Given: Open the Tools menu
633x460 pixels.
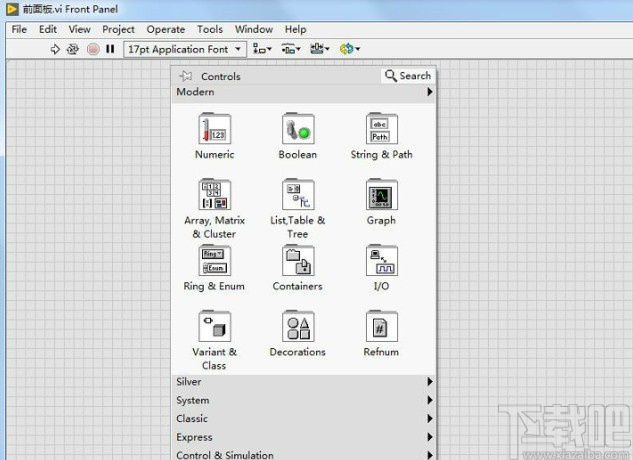Looking at the screenshot, I should pos(210,29).
